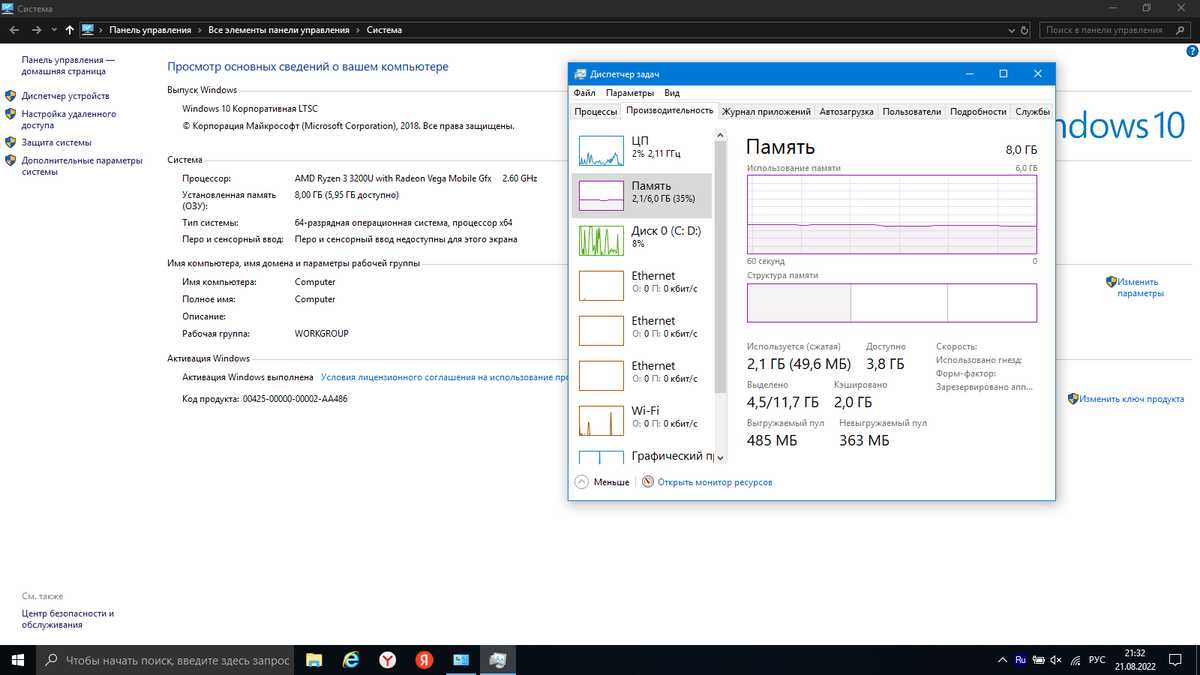Click the Back arrow in System window
This screenshot has height=675, width=1200.
13,30
